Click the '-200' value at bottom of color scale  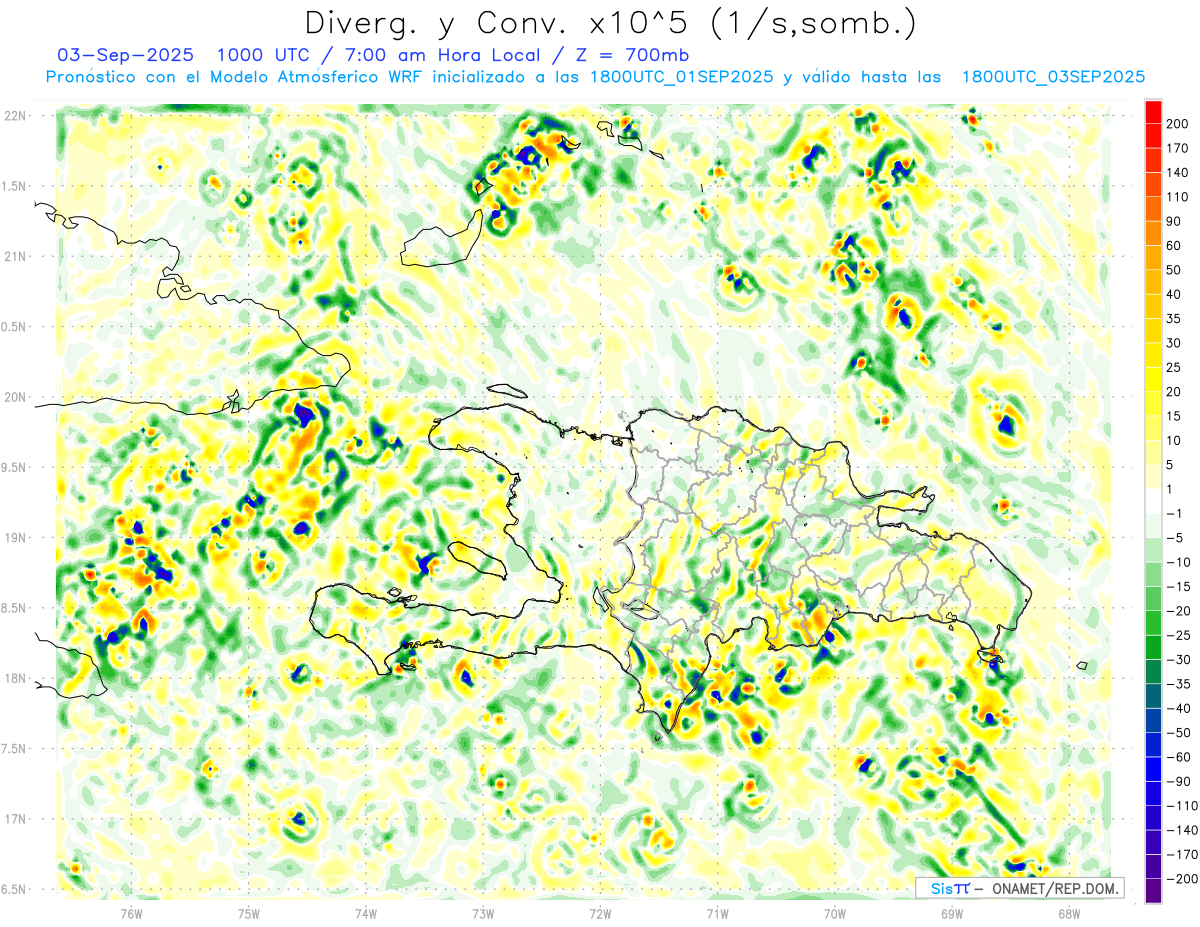point(1181,878)
